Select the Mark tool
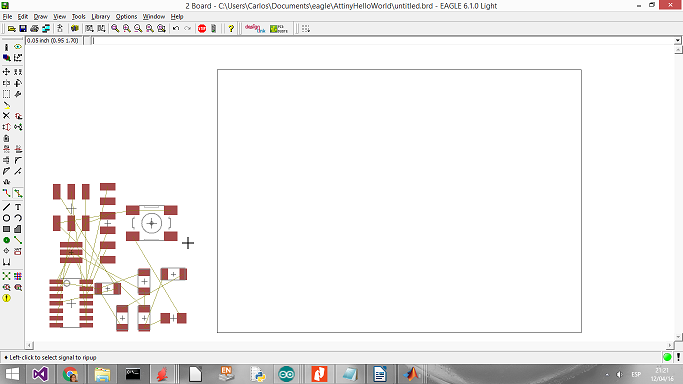The width and height of the screenshot is (683, 384). coord(18,57)
